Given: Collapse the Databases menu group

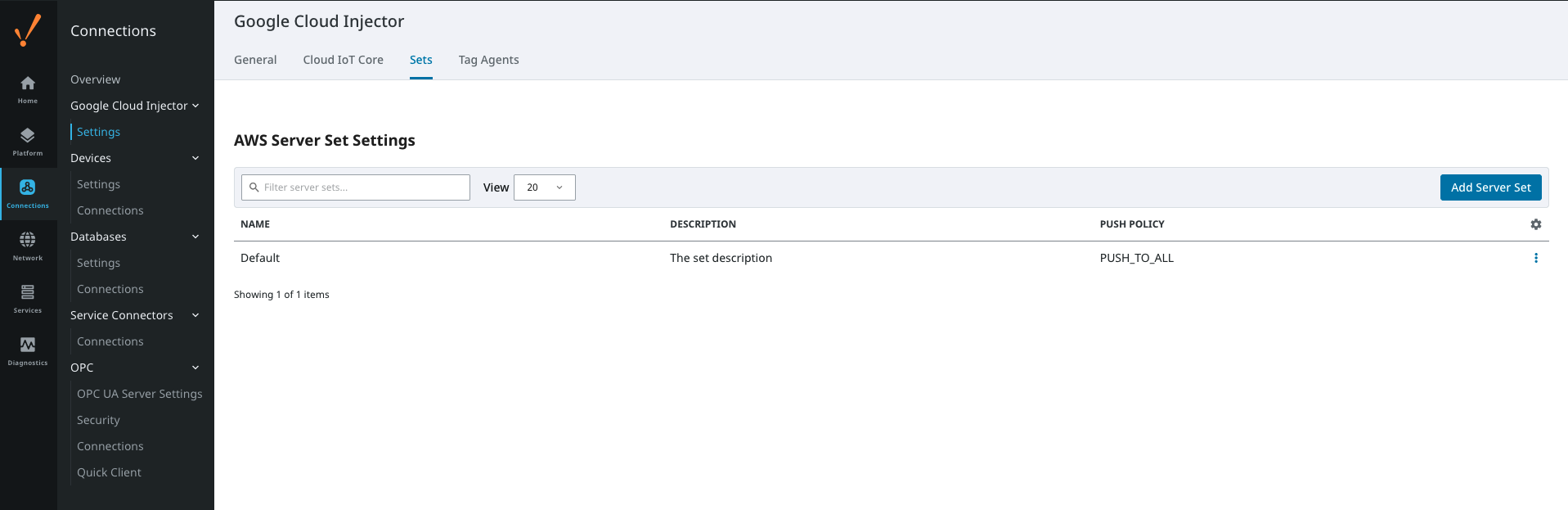Looking at the screenshot, I should click(x=195, y=237).
